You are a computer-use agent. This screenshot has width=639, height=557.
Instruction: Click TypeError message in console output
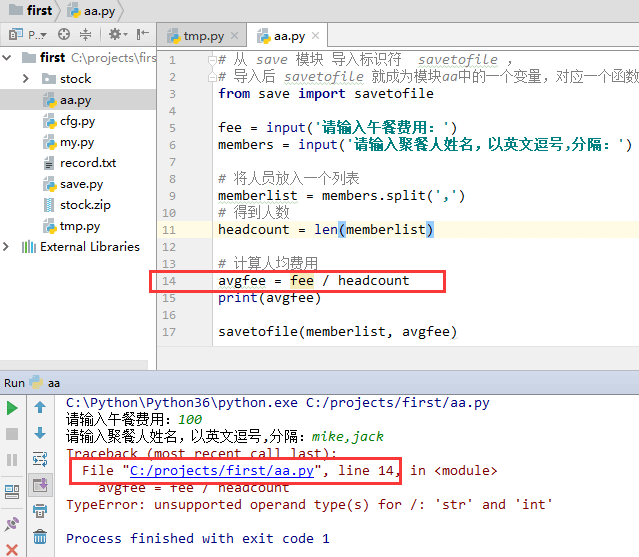(309, 505)
